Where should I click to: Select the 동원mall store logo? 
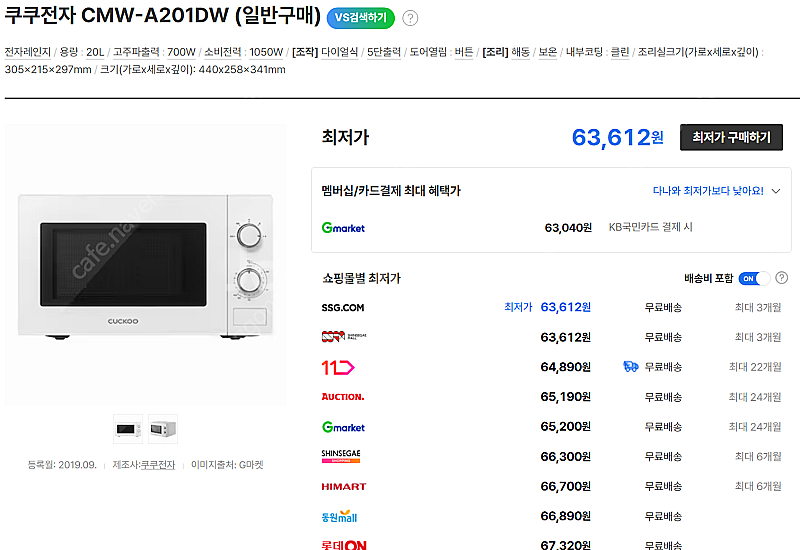pyautogui.click(x=339, y=517)
